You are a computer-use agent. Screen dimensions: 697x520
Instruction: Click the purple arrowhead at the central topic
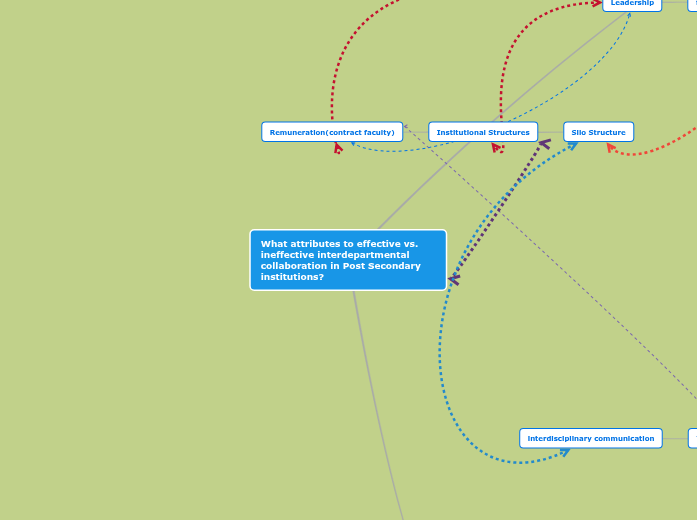click(x=454, y=279)
